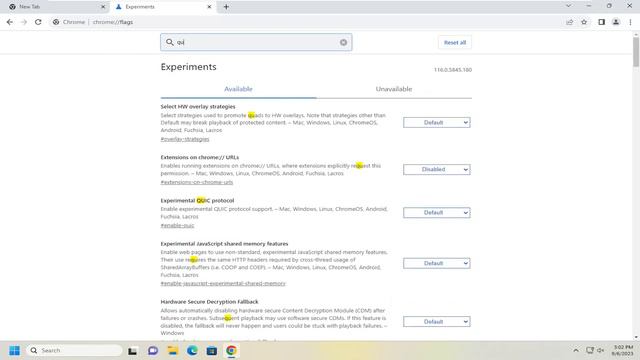Viewport: 640px width, 360px height.
Task: Toggle the Chrome side panel icon
Action: point(601,22)
